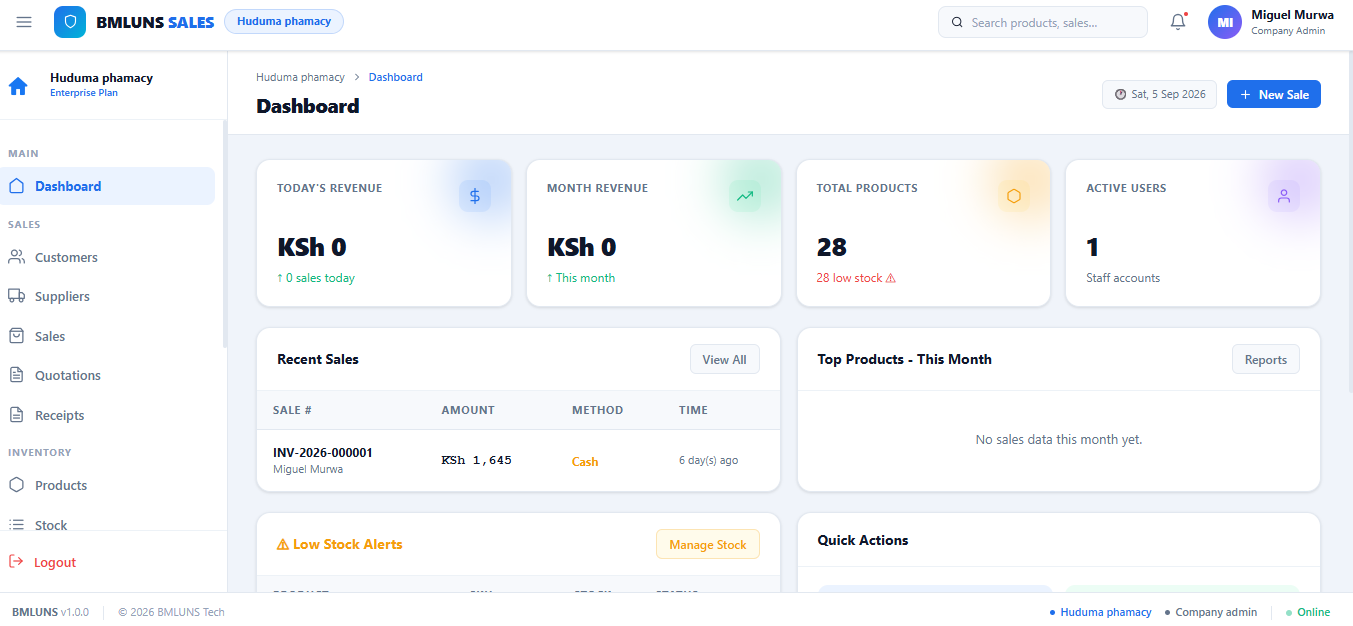The height and width of the screenshot is (626, 1353).
Task: Click the Enterprise Plan label
Action: [84, 93]
